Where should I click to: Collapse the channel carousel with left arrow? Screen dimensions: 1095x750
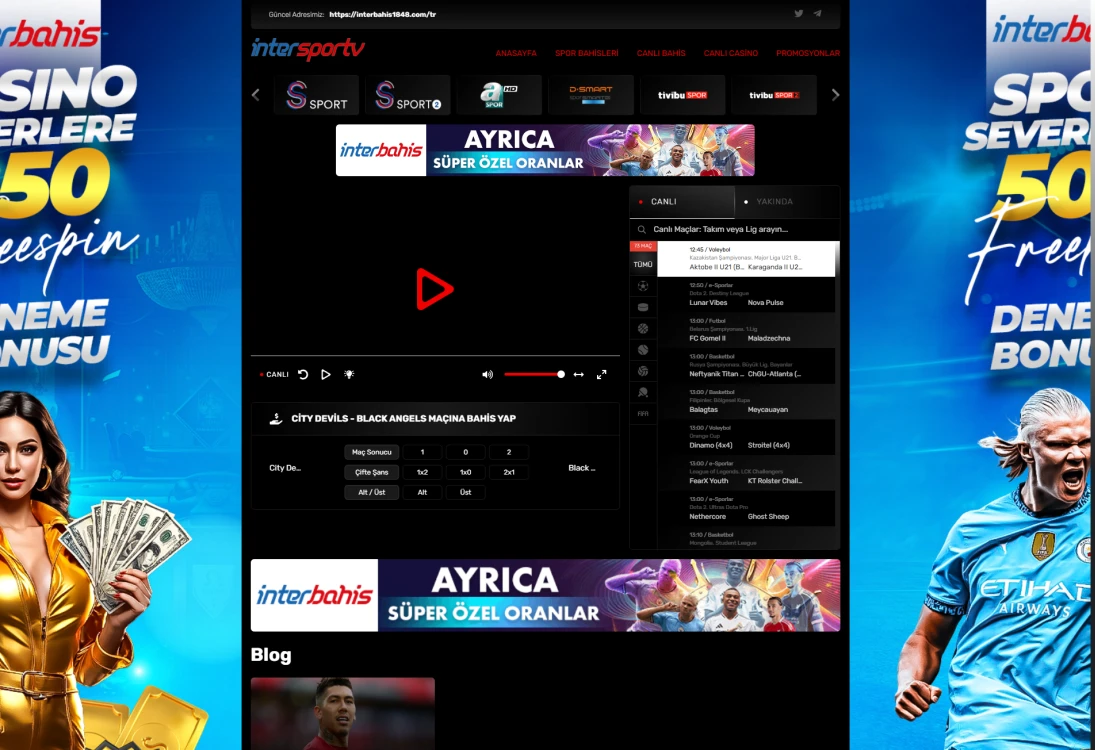pyautogui.click(x=255, y=94)
